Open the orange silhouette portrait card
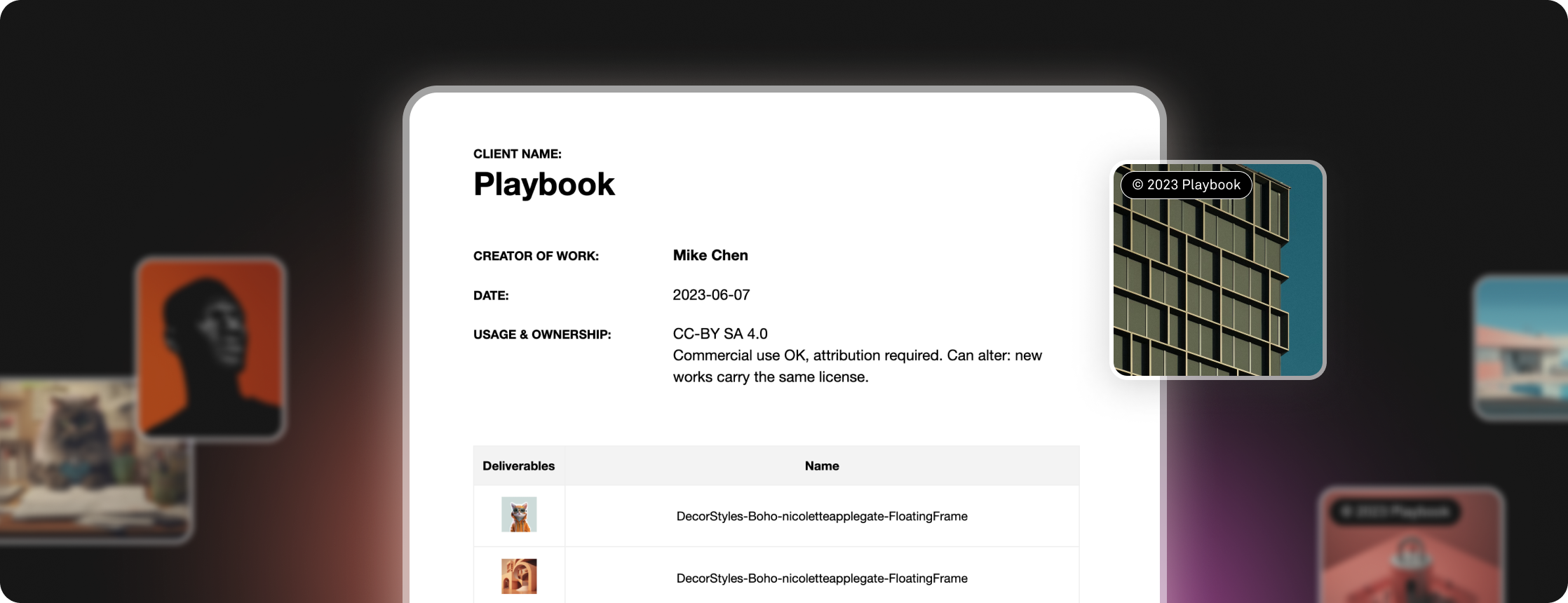 211,348
